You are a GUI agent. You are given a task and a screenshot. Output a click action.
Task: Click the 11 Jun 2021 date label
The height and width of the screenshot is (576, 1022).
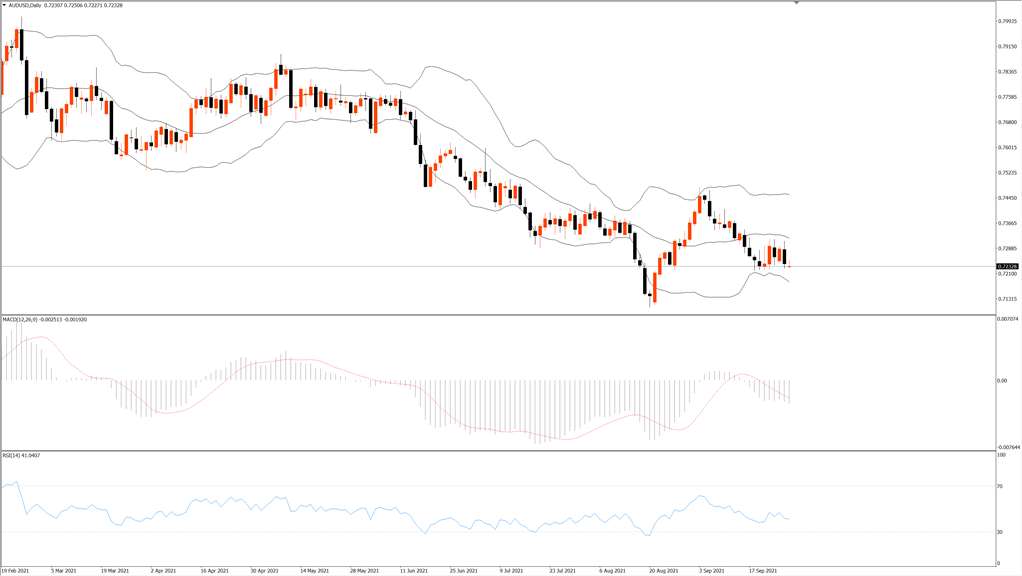(414, 571)
